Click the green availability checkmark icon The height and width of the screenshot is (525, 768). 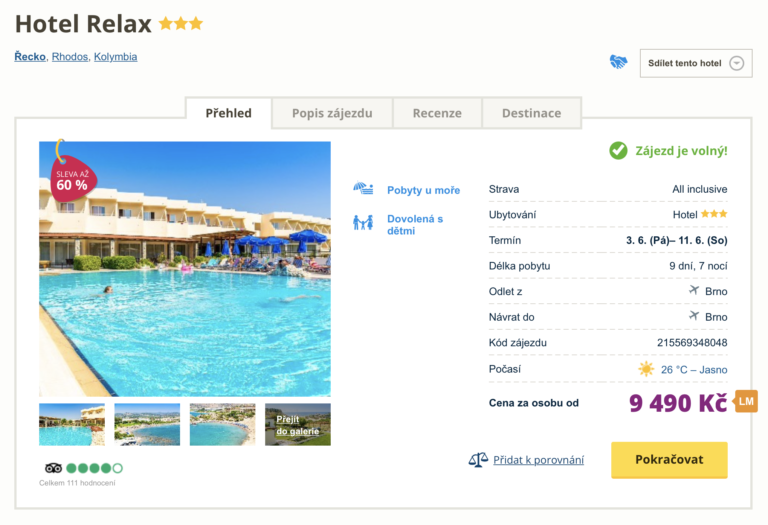619,151
